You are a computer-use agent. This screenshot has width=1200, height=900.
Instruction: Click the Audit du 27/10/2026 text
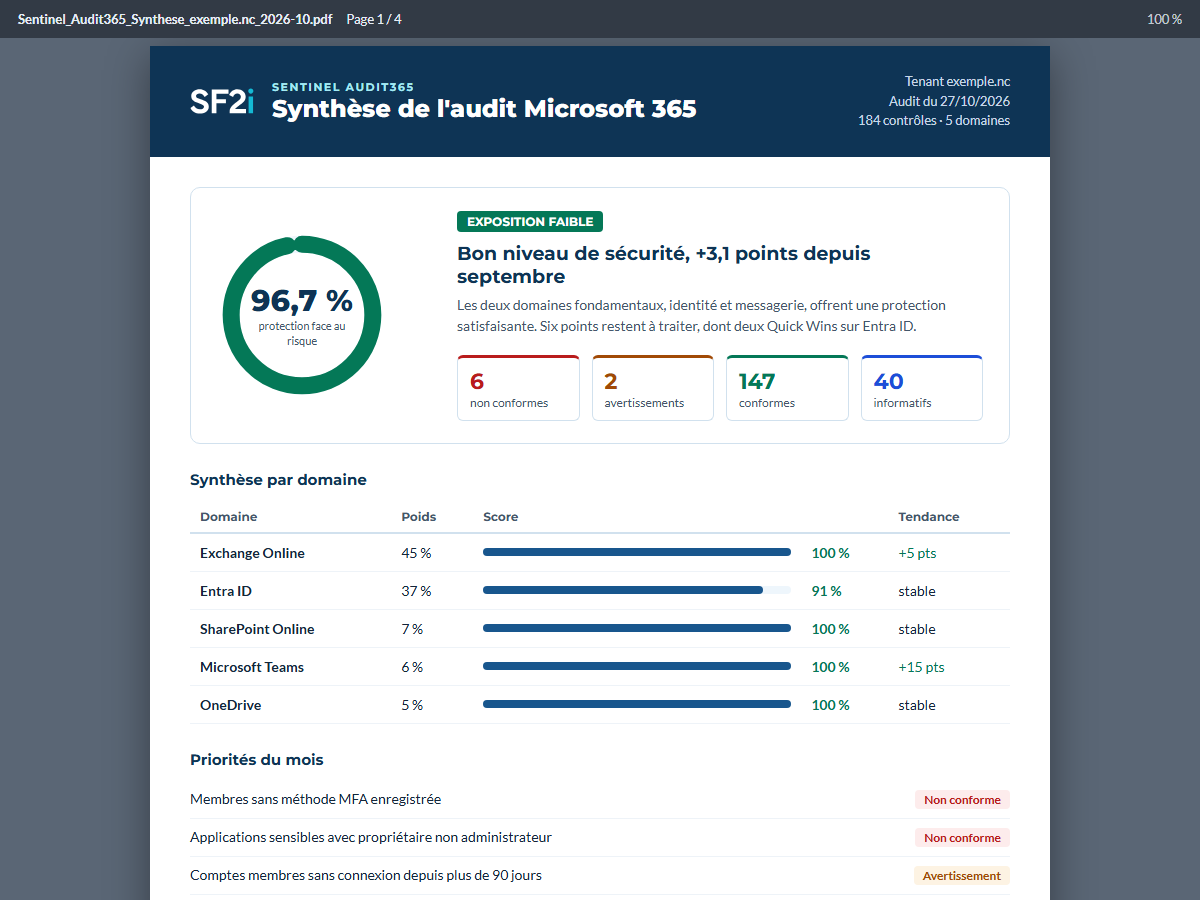(949, 101)
